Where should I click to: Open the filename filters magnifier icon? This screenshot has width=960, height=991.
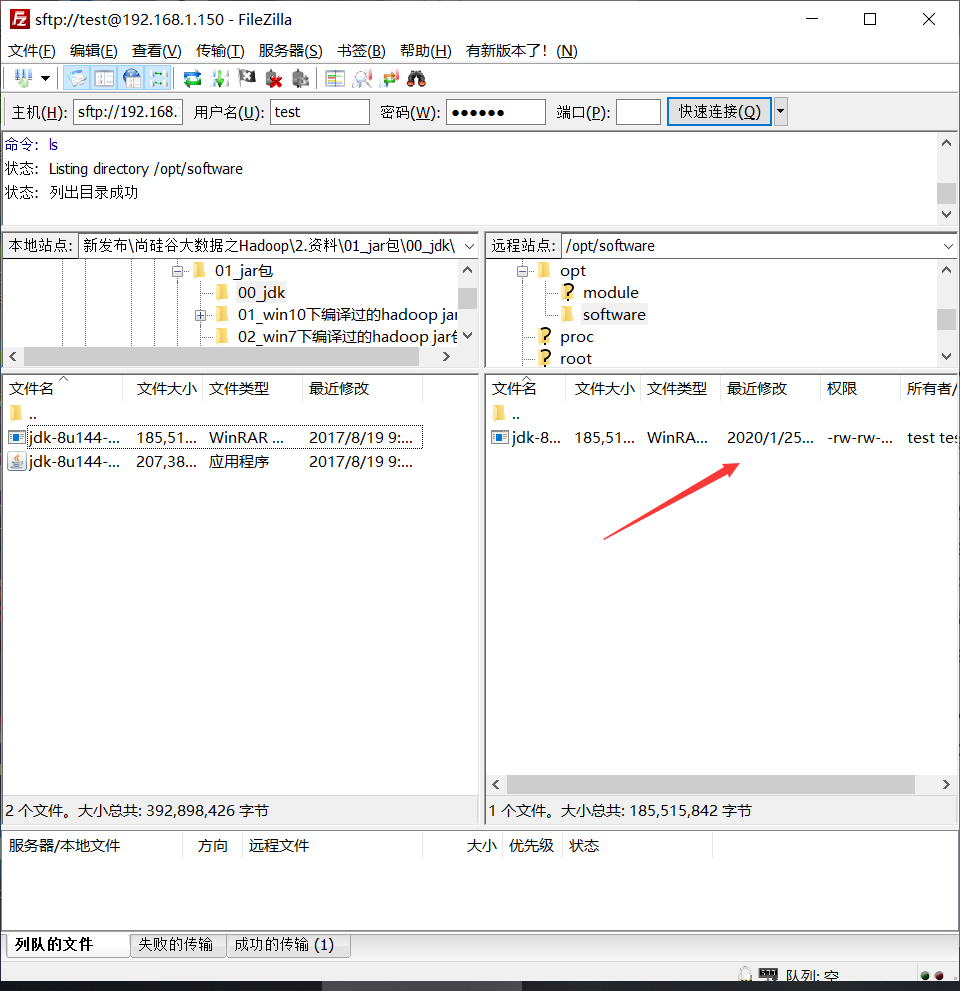pyautogui.click(x=362, y=78)
